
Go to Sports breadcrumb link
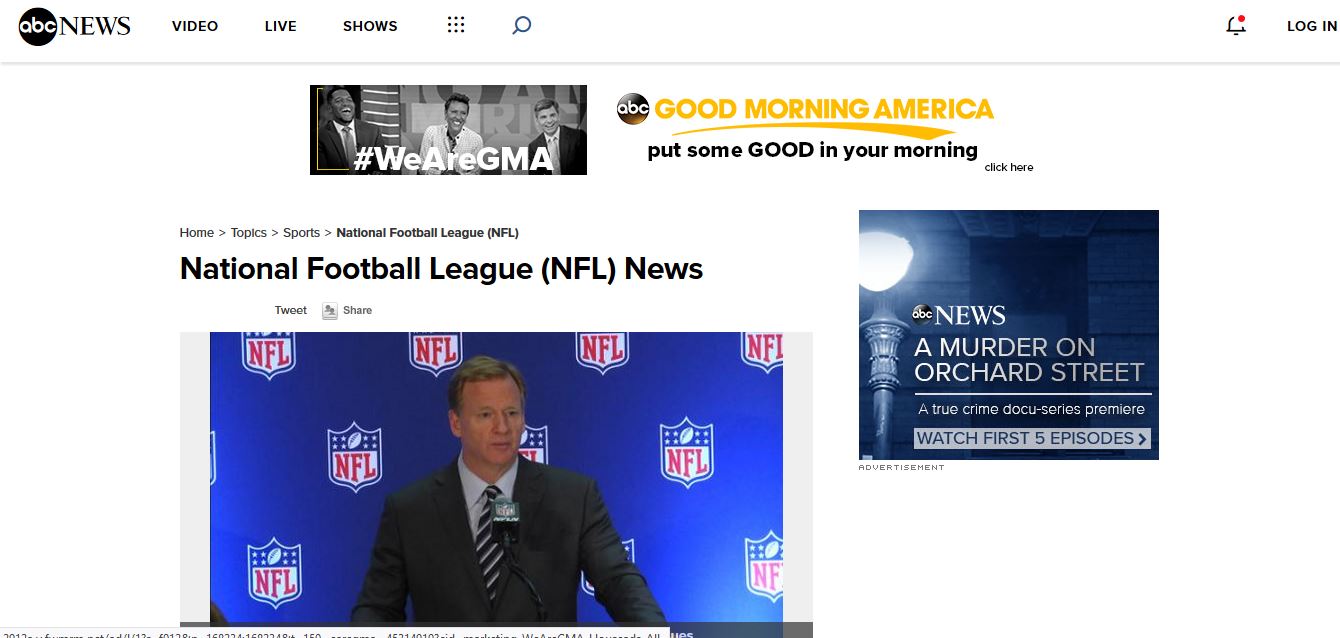point(301,233)
